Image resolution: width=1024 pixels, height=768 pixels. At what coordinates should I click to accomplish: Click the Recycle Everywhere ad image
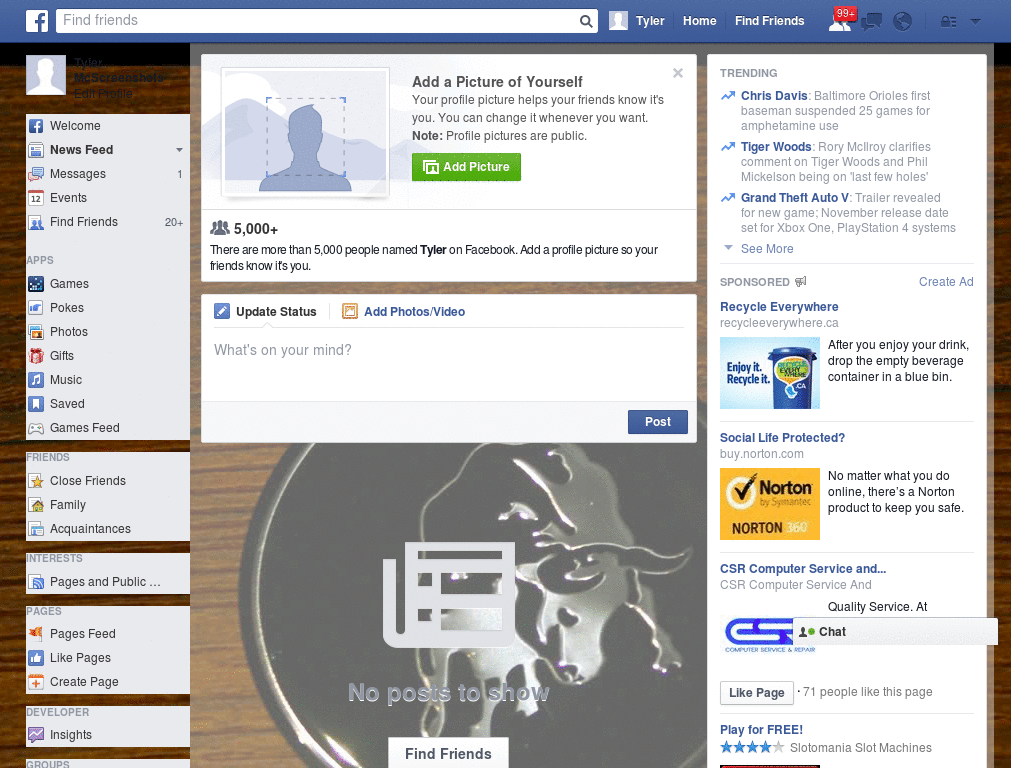769,373
